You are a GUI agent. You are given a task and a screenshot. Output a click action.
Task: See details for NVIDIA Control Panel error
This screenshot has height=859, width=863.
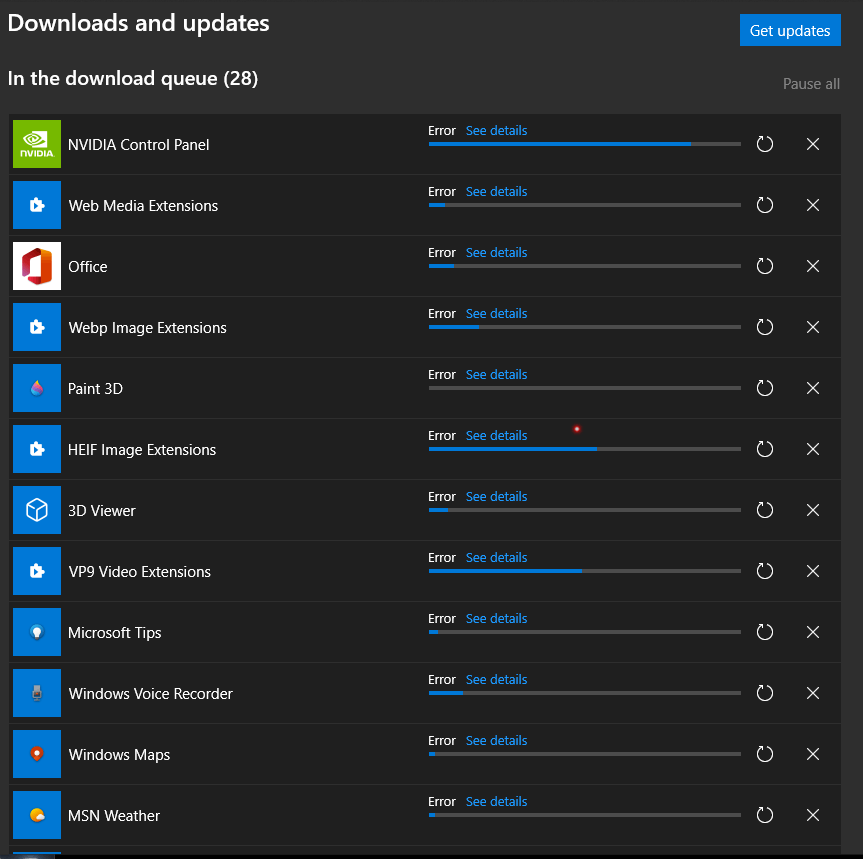point(496,130)
